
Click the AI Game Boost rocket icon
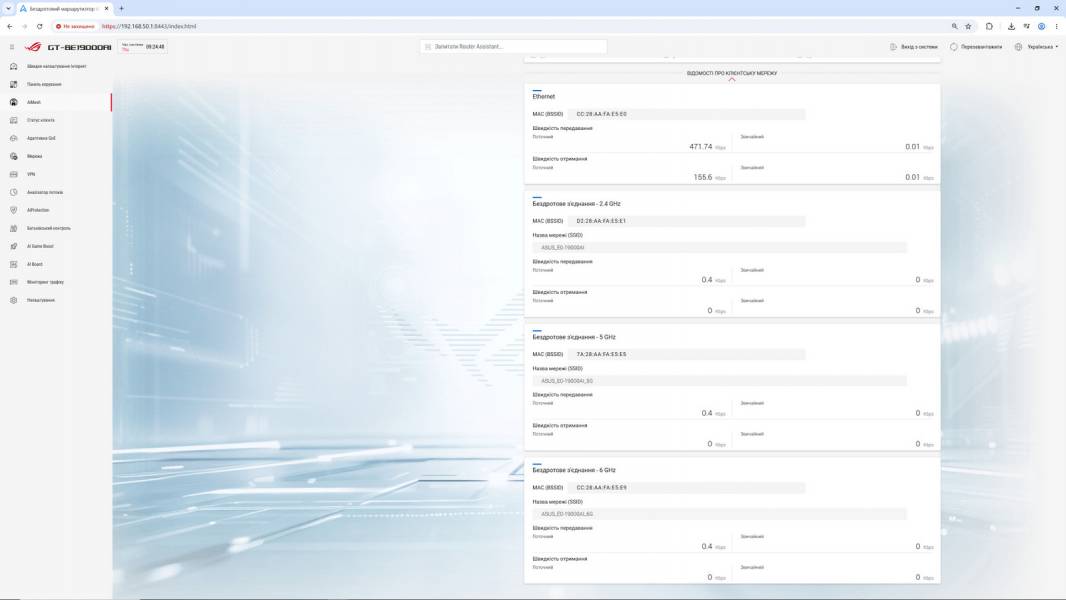(x=14, y=246)
